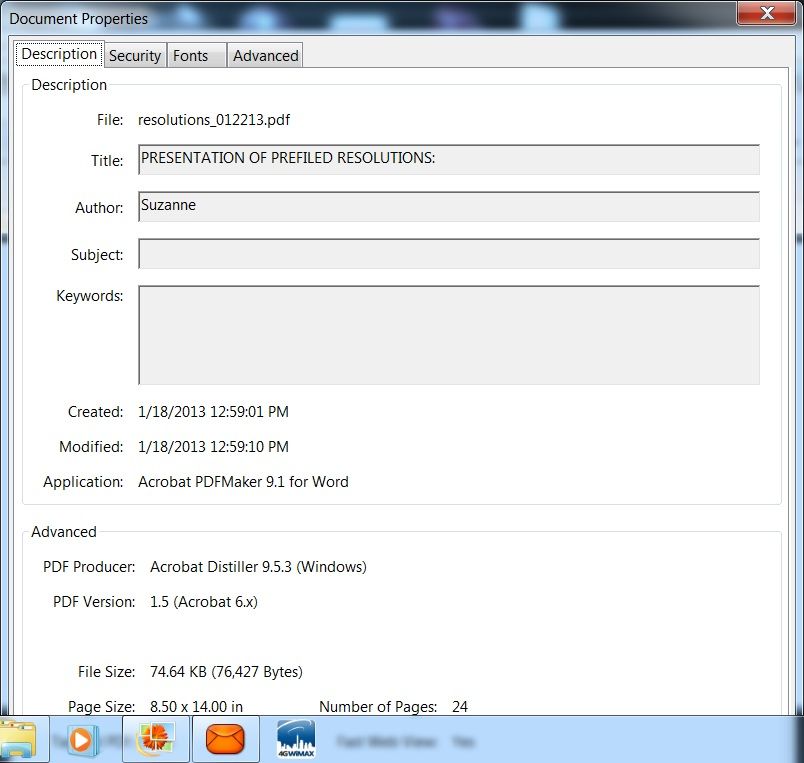The height and width of the screenshot is (763, 804).
Task: Switch to the Description tab
Action: point(59,54)
